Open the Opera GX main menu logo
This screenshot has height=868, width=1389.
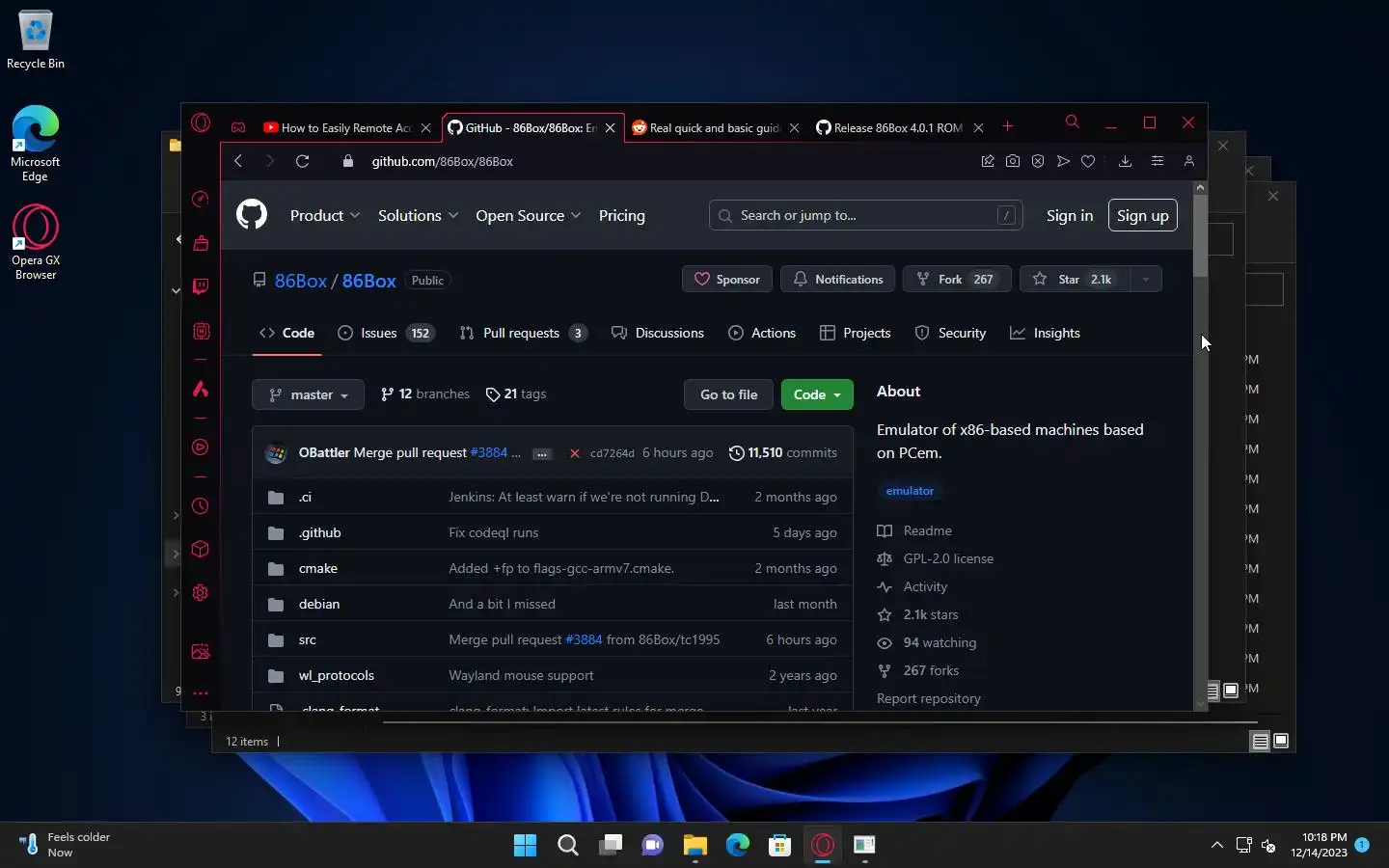coord(201,122)
